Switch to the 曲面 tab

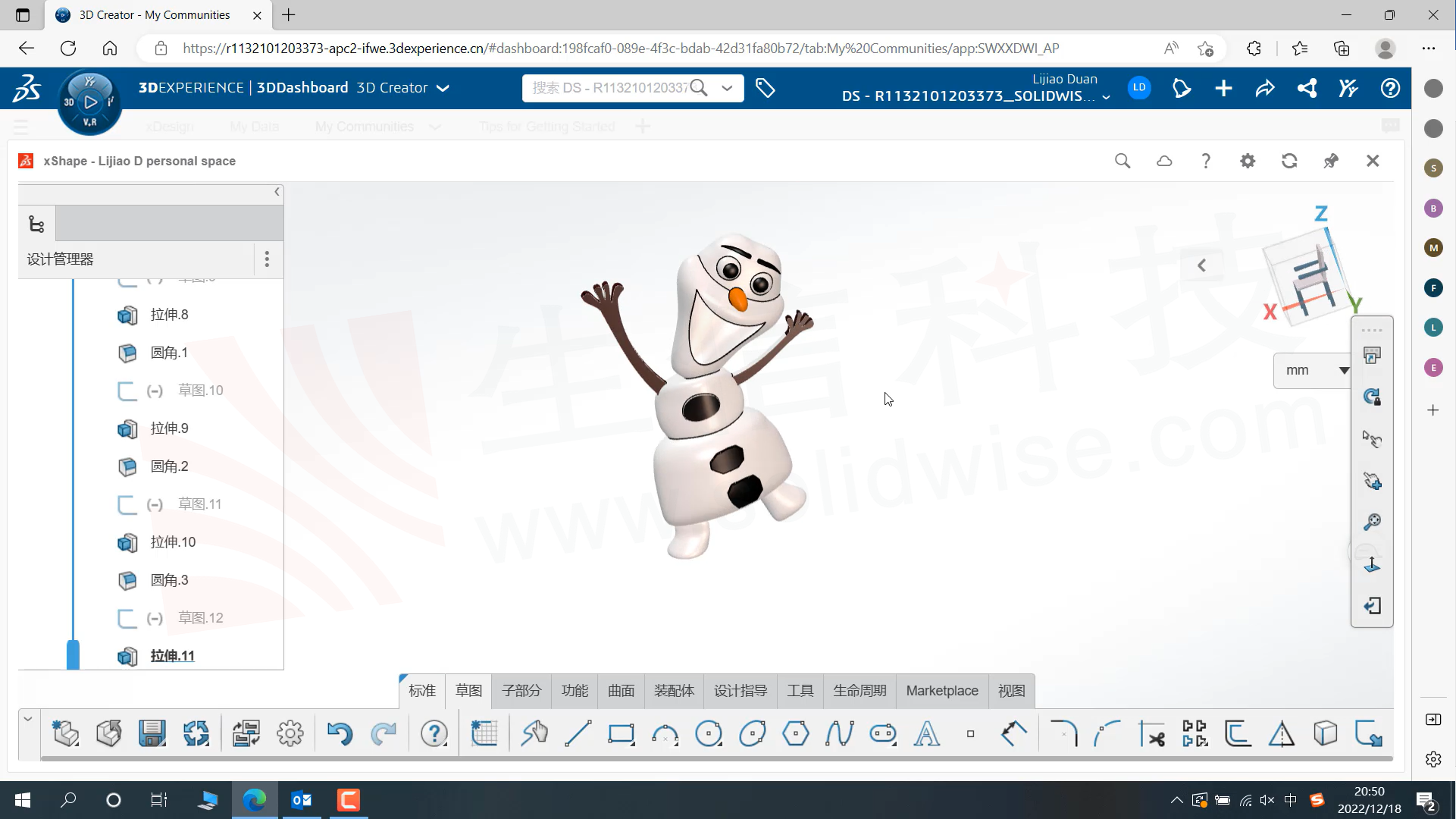coord(621,690)
